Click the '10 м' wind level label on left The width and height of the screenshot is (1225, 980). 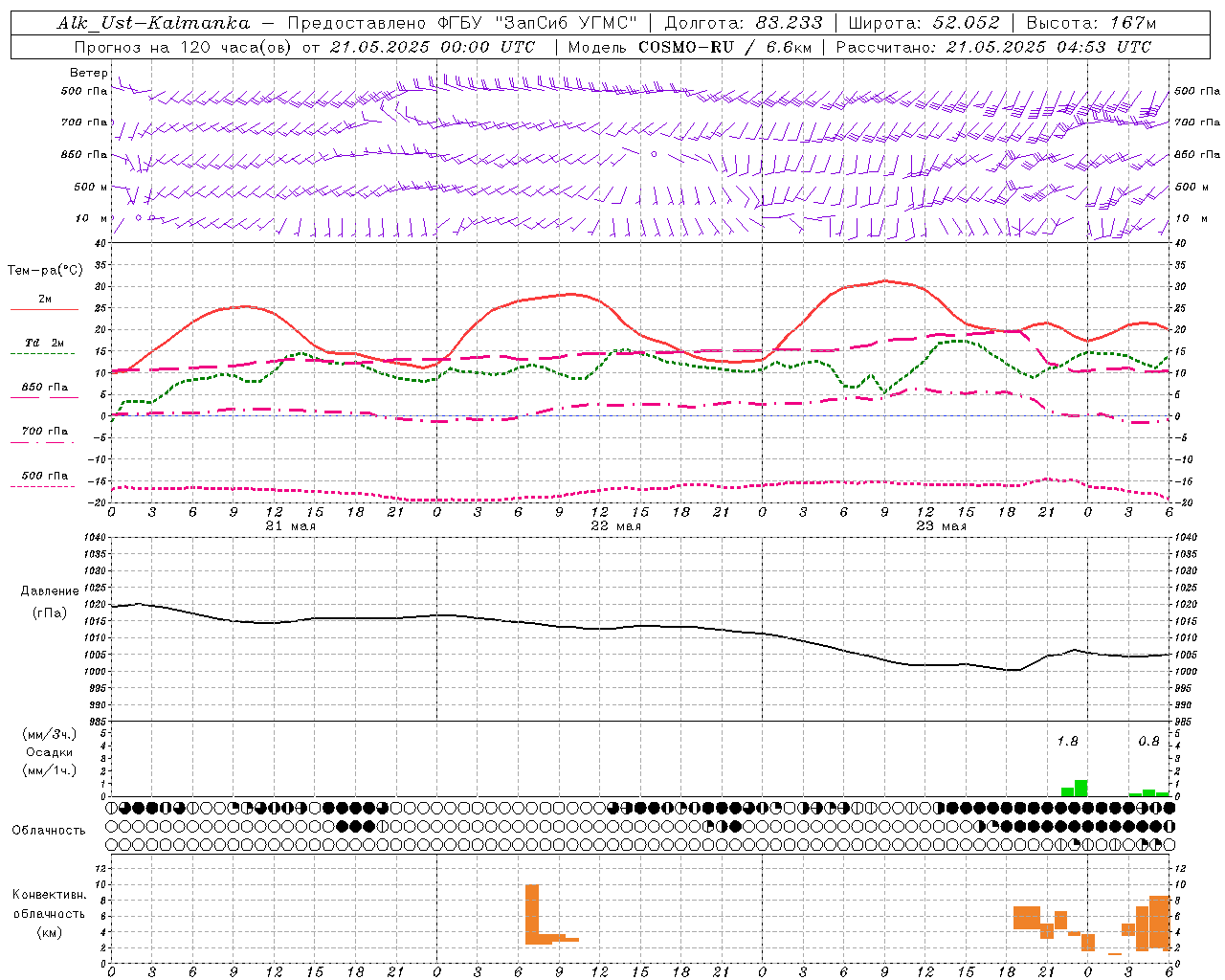(x=92, y=218)
